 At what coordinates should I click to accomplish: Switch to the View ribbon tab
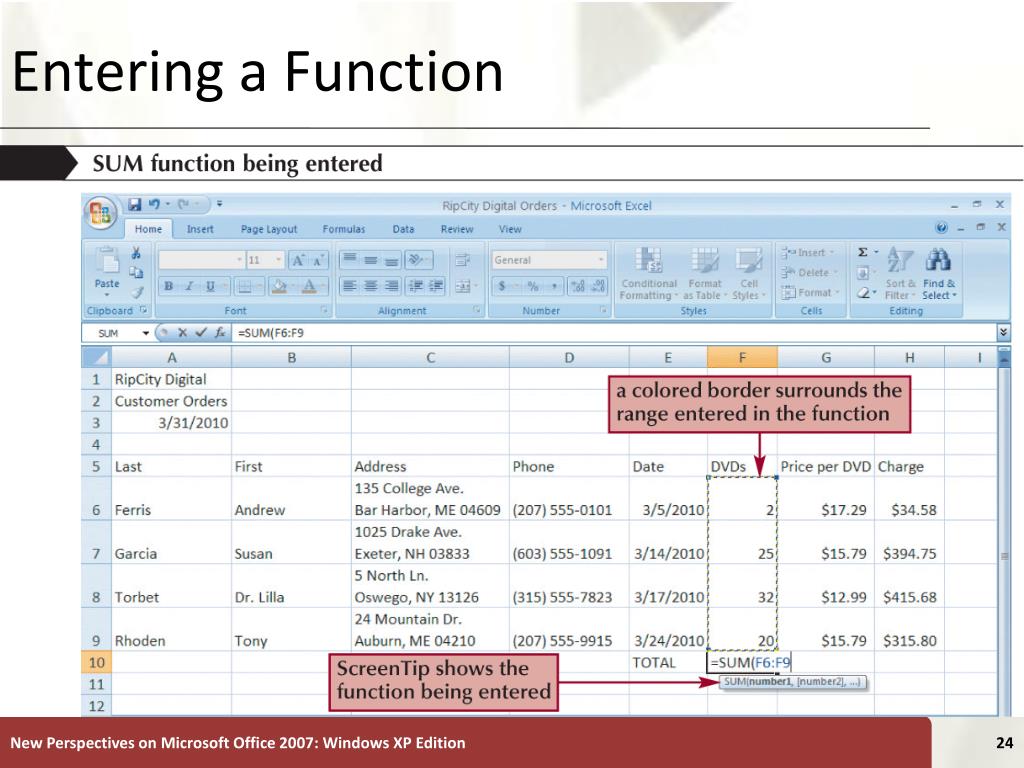click(510, 229)
